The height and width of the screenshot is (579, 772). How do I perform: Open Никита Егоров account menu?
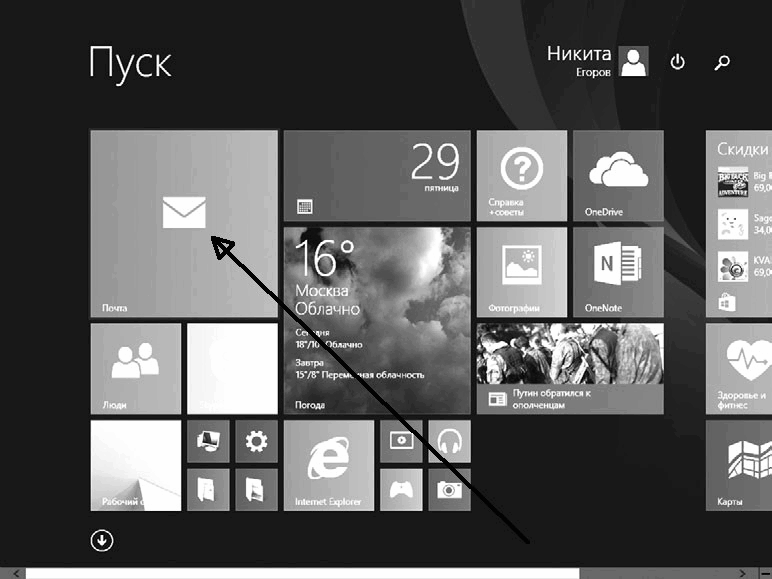click(x=597, y=61)
